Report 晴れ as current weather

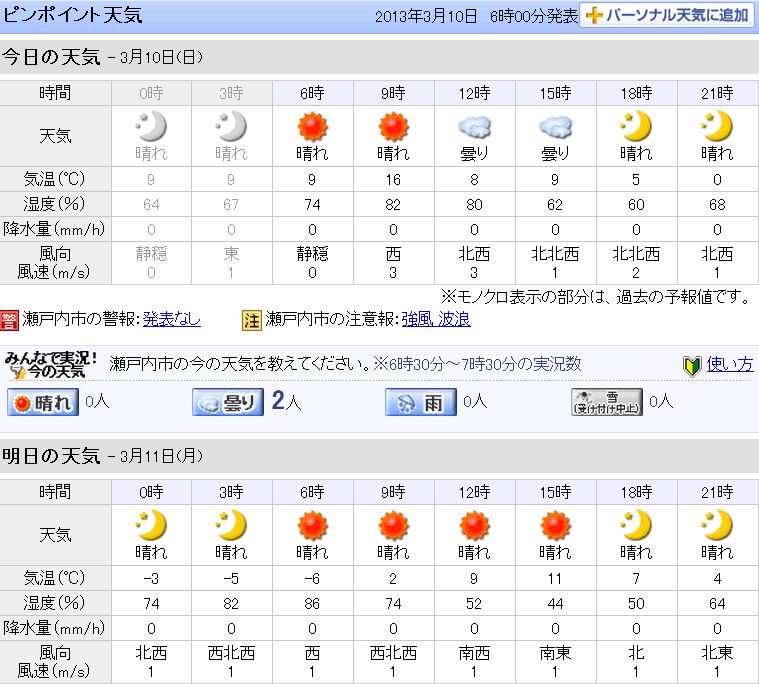click(x=43, y=402)
